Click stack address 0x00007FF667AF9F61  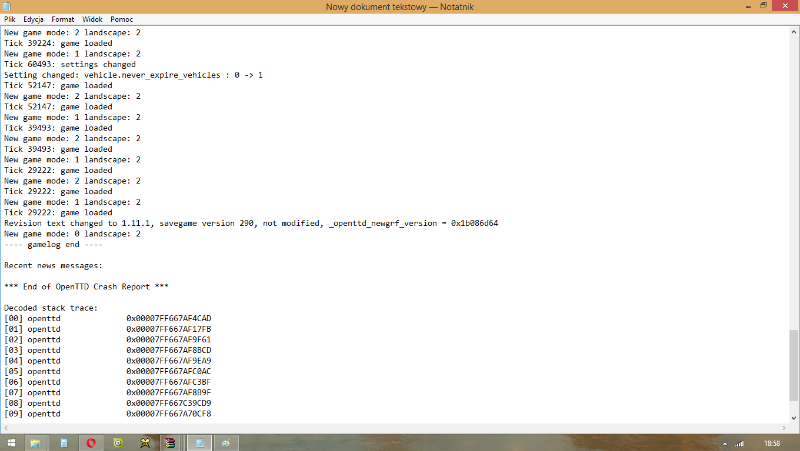pos(168,340)
